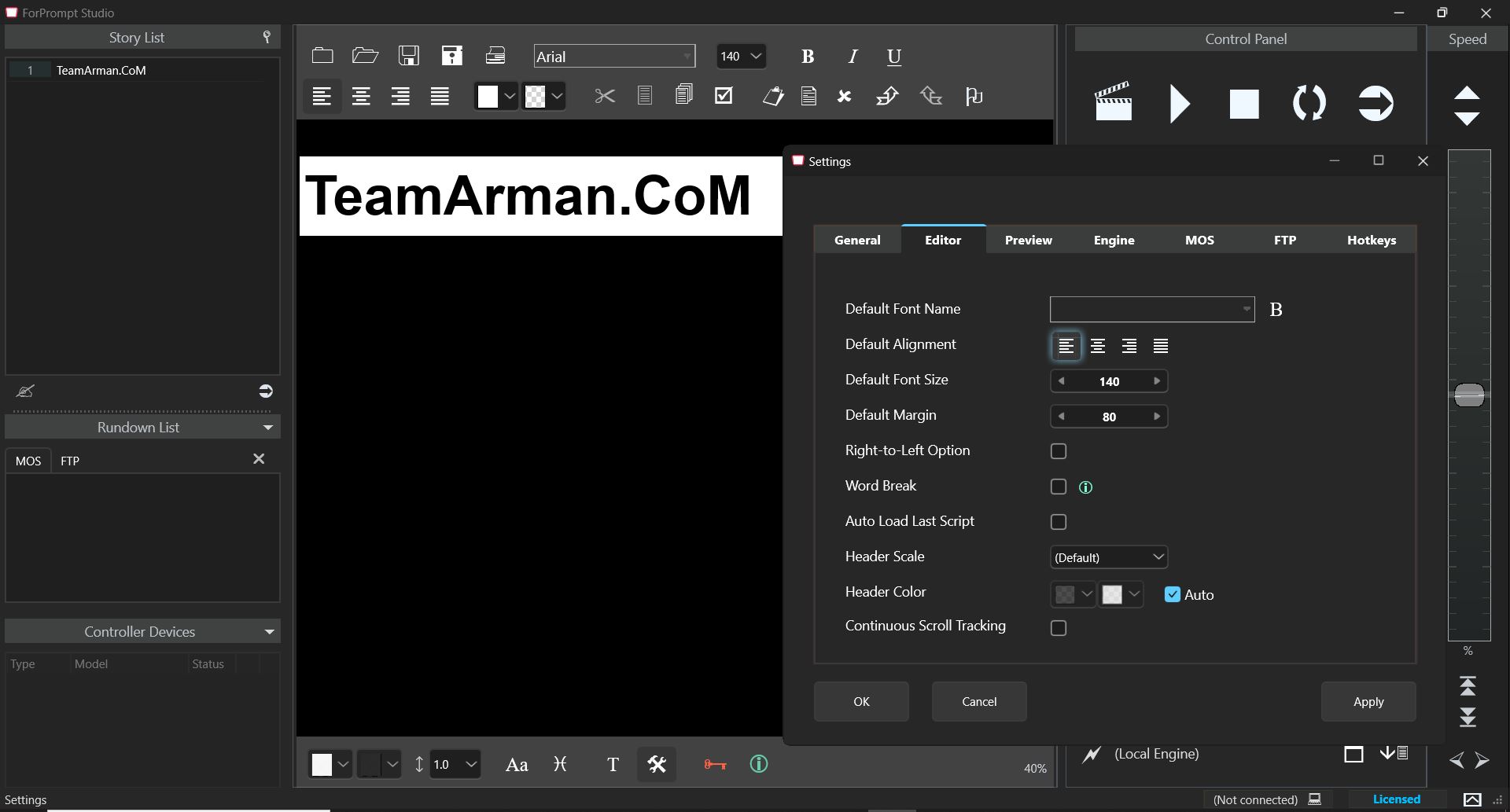
Task: Toggle underline formatting in editor toolbar
Action: pos(894,57)
